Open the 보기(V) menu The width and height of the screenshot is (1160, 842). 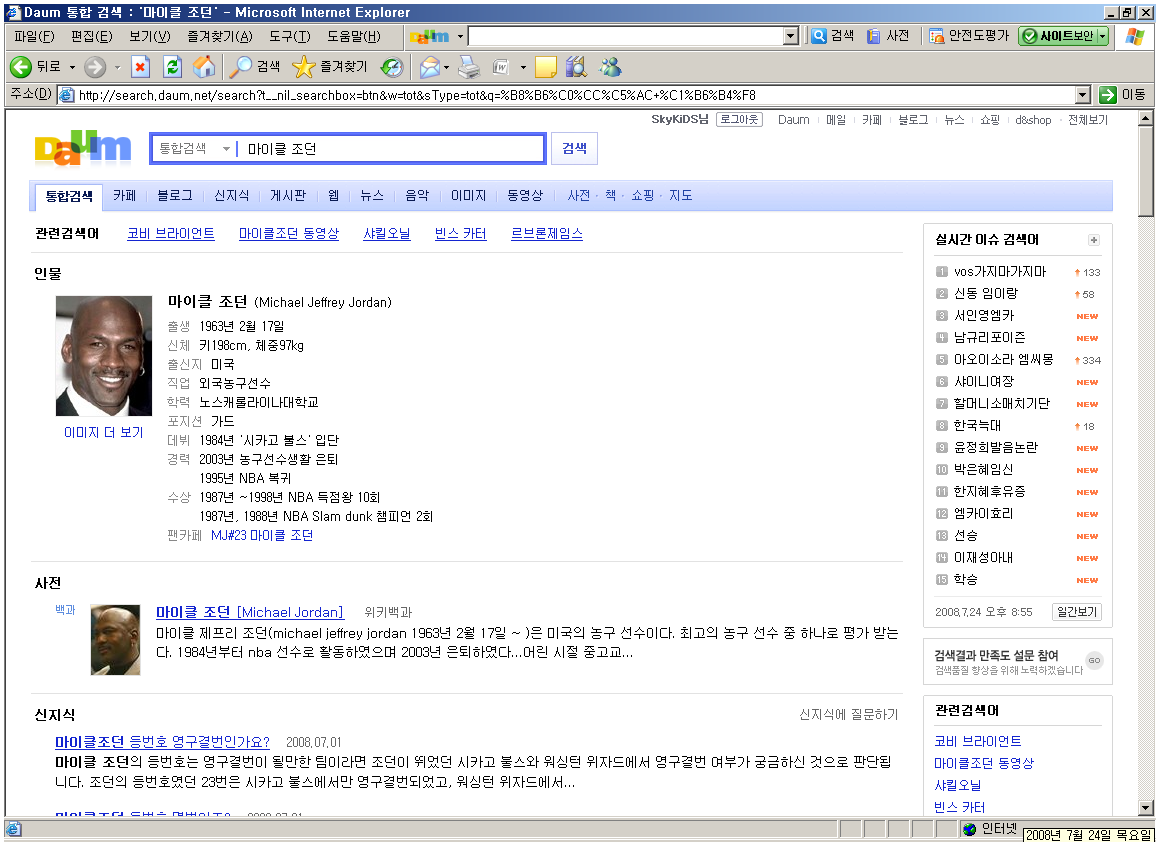pos(149,36)
